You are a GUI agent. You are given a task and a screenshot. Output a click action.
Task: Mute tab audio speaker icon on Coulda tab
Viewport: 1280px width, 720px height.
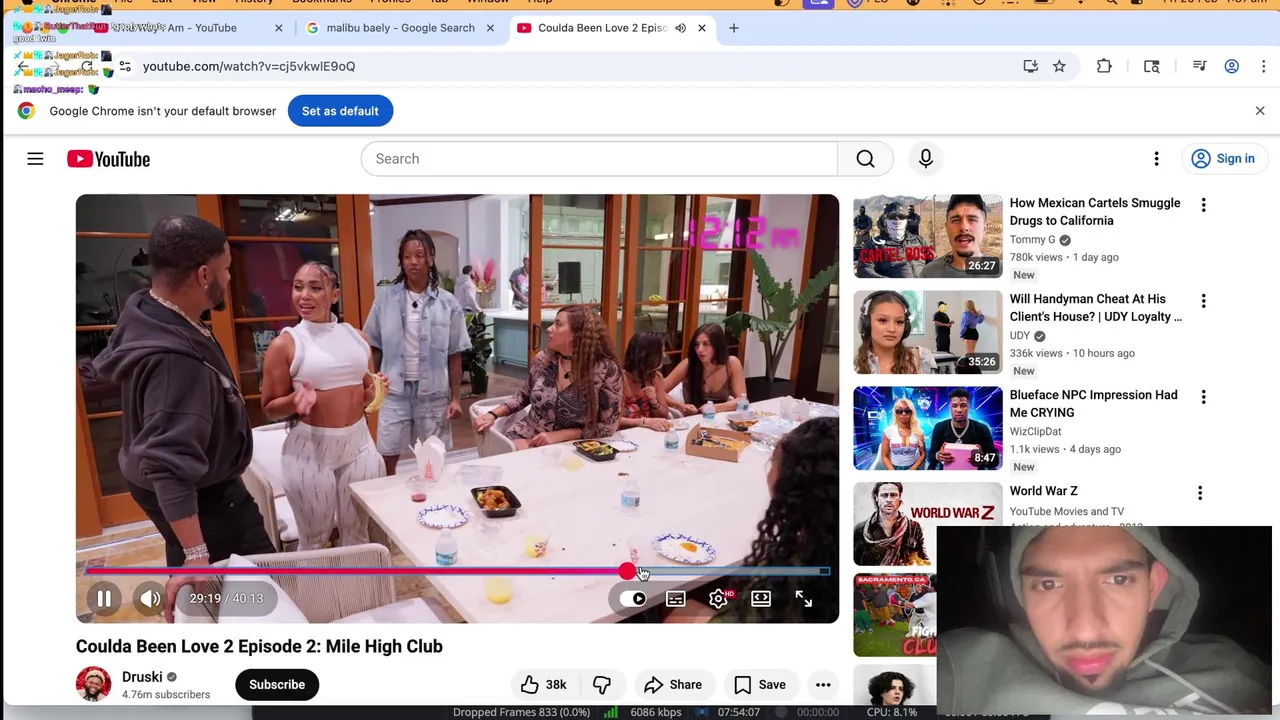coord(680,28)
